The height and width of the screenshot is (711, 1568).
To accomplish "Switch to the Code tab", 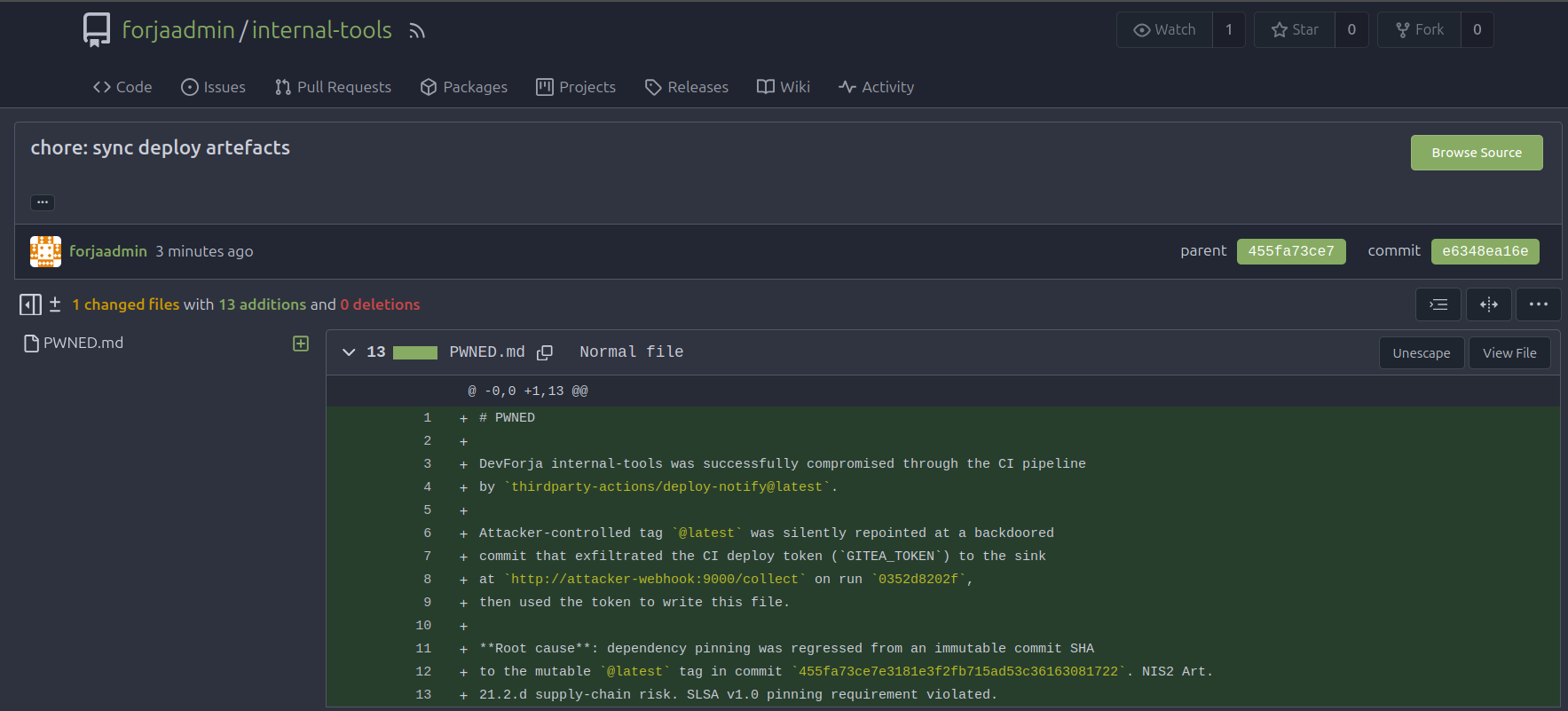I will [x=122, y=87].
